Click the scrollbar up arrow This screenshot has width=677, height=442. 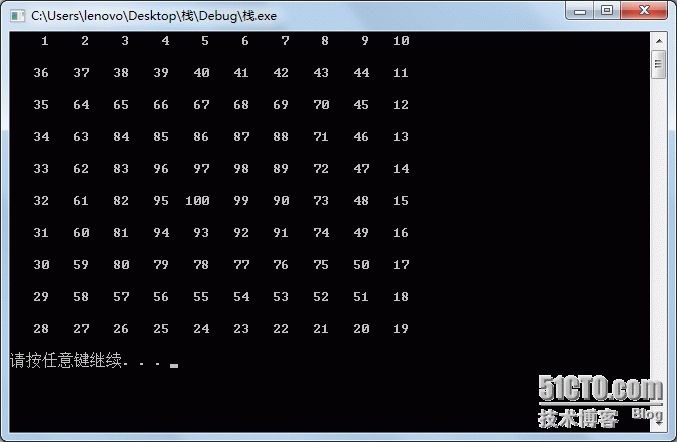[x=659, y=41]
